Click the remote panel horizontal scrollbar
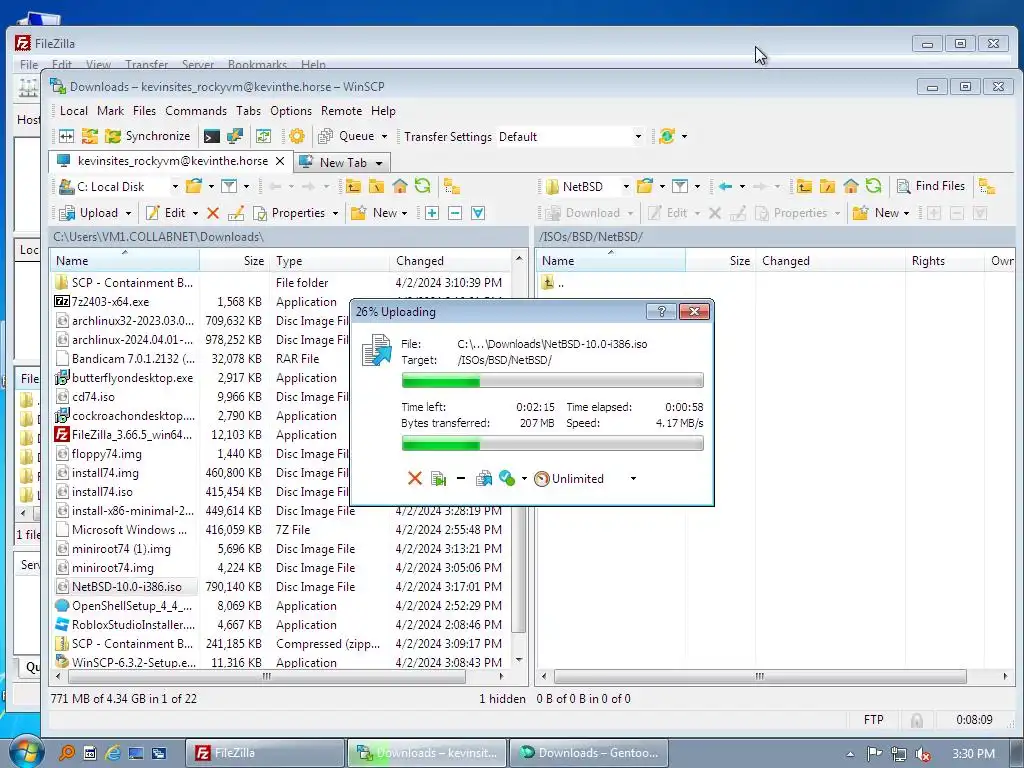Screen dimensions: 1024x768 coord(760,677)
